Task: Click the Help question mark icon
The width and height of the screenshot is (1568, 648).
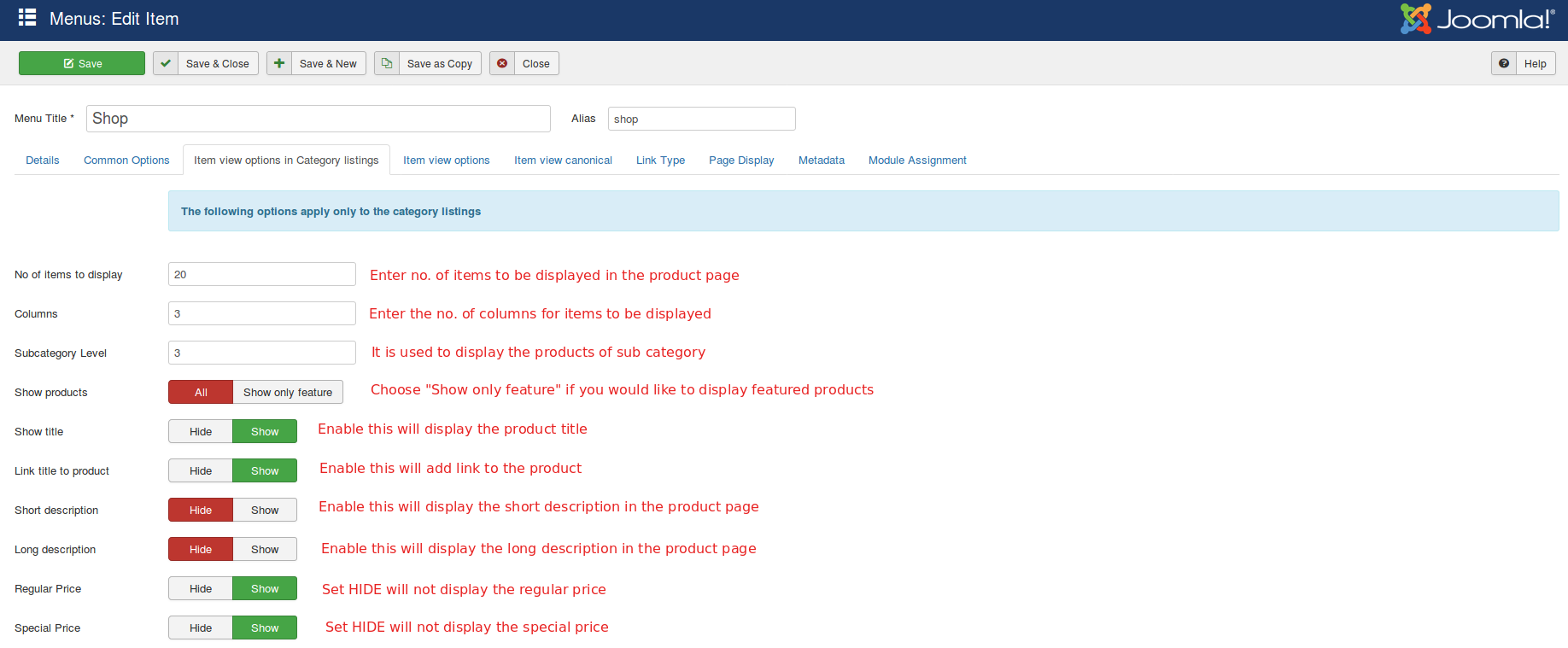Action: [x=1504, y=63]
